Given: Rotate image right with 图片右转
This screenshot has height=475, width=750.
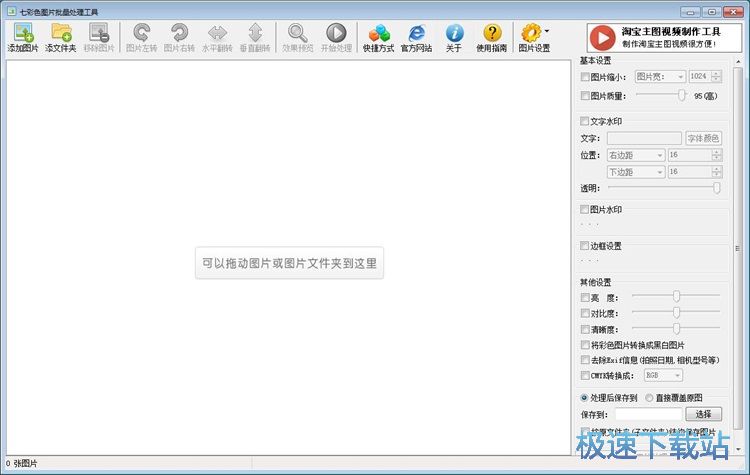Looking at the screenshot, I should click(179, 38).
